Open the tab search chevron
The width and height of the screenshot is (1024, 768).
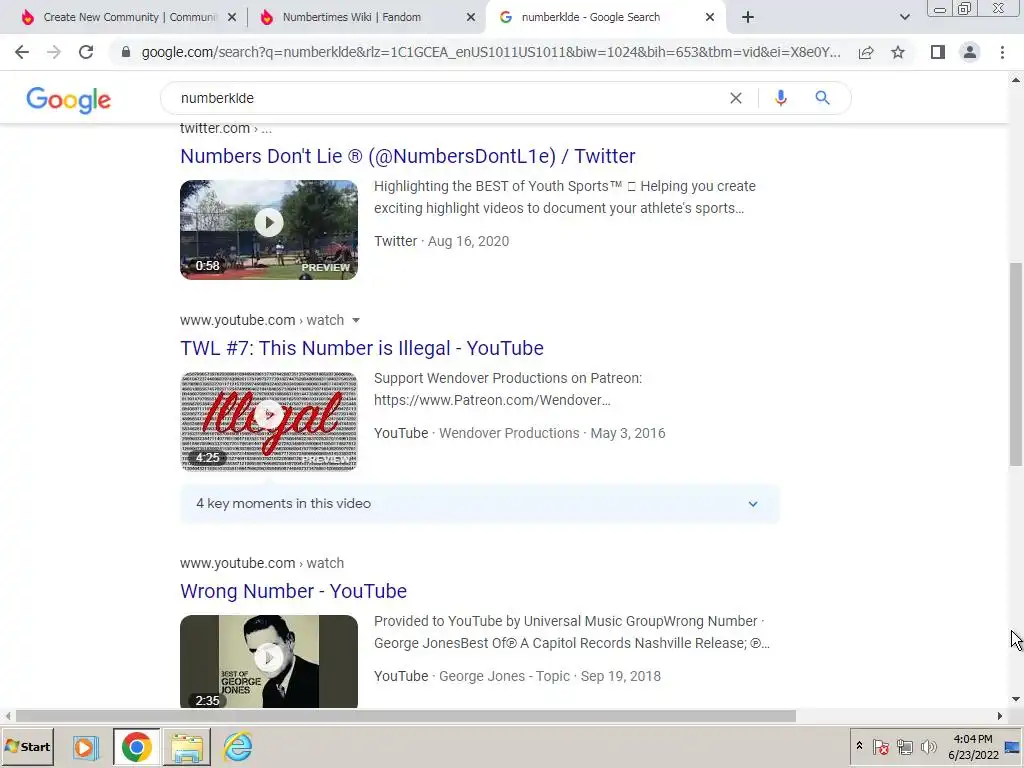(x=904, y=18)
